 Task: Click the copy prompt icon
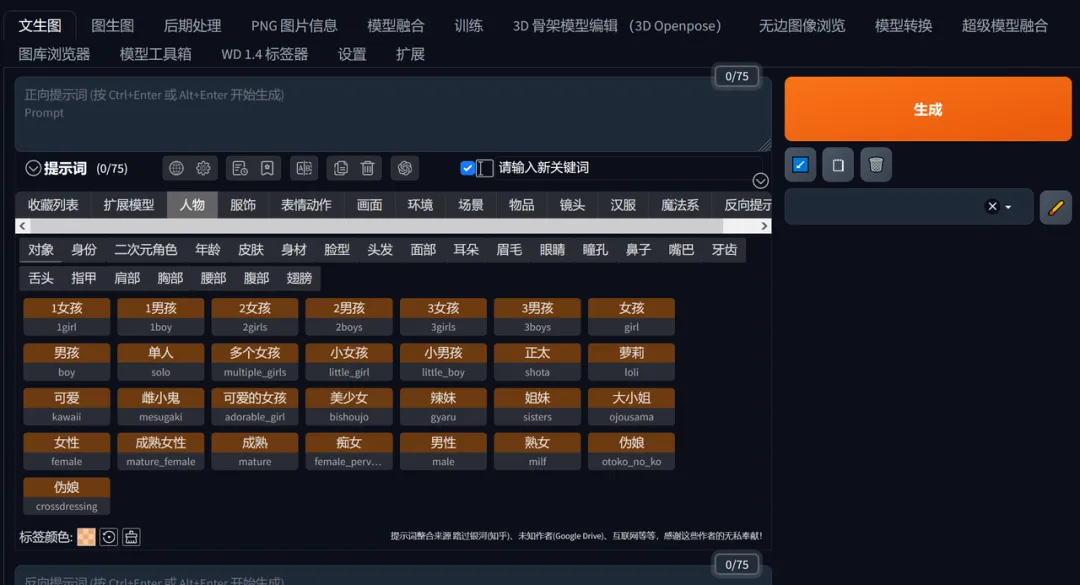click(340, 168)
